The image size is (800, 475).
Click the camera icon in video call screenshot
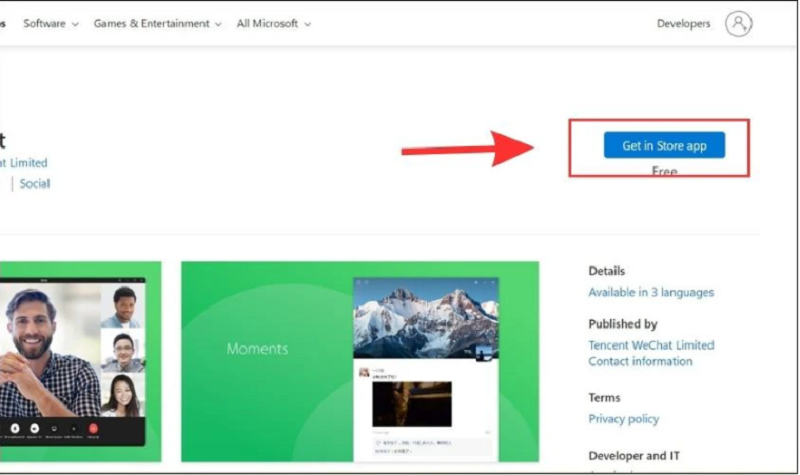tap(35, 429)
